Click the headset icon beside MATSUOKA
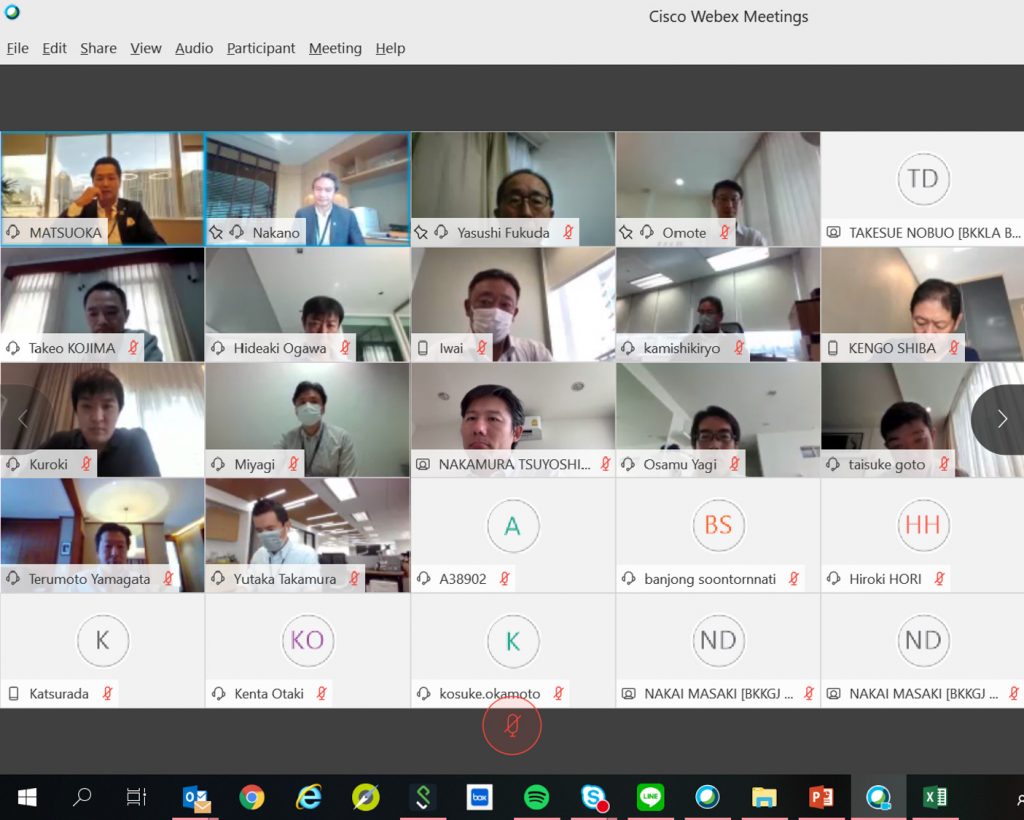1024x820 pixels. click(14, 232)
